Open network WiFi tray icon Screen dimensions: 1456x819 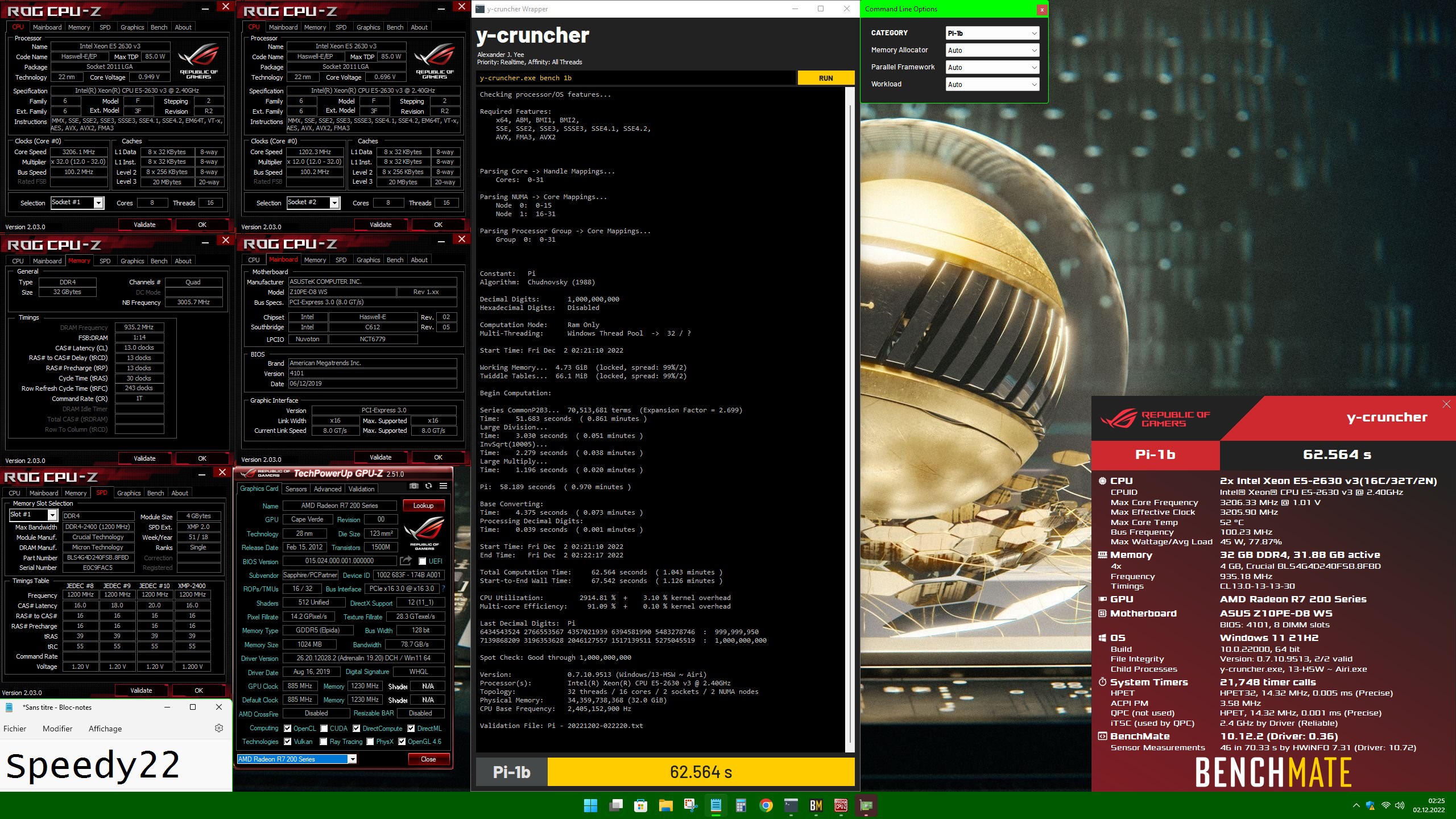tap(1386, 805)
